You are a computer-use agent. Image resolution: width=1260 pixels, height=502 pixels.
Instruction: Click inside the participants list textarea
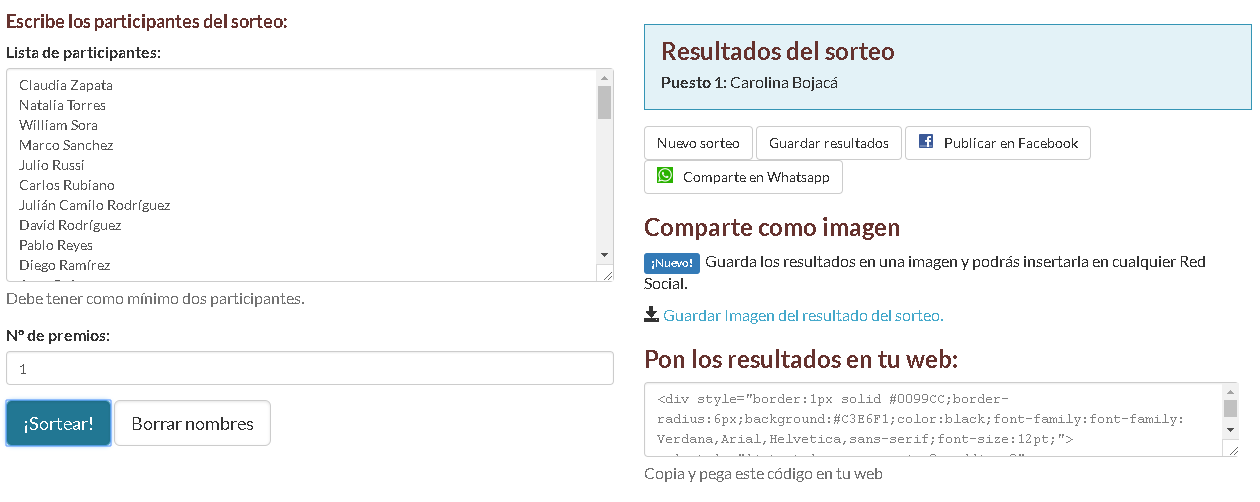(x=300, y=175)
